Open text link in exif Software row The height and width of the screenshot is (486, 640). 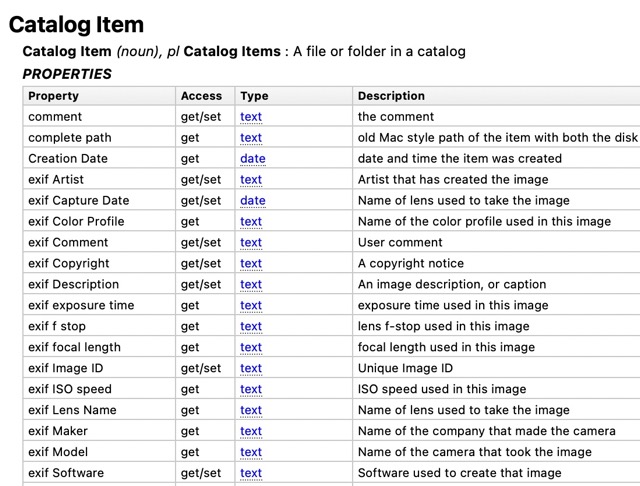coord(251,474)
